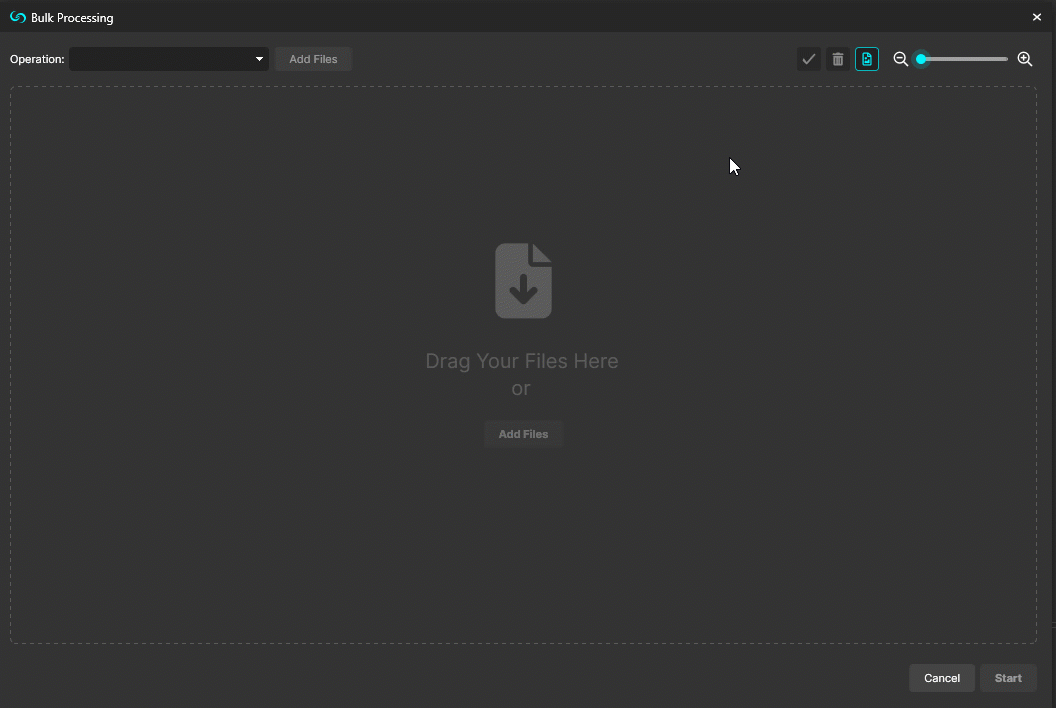Click the Cancel button
Viewport: 1056px width, 708px height.
942,678
